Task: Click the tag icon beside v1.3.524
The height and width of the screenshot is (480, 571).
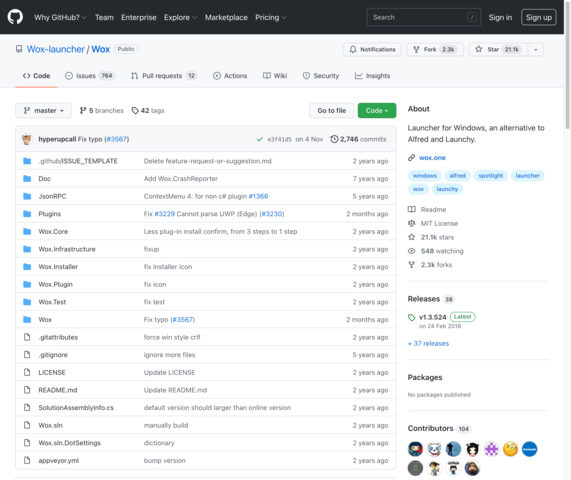Action: tap(411, 317)
